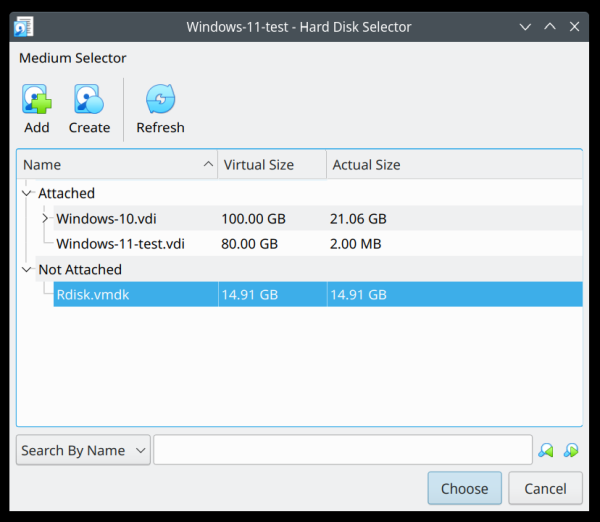This screenshot has height=522, width=600.
Task: Expand the Windows-10.vdi child entries
Action: [45, 218]
